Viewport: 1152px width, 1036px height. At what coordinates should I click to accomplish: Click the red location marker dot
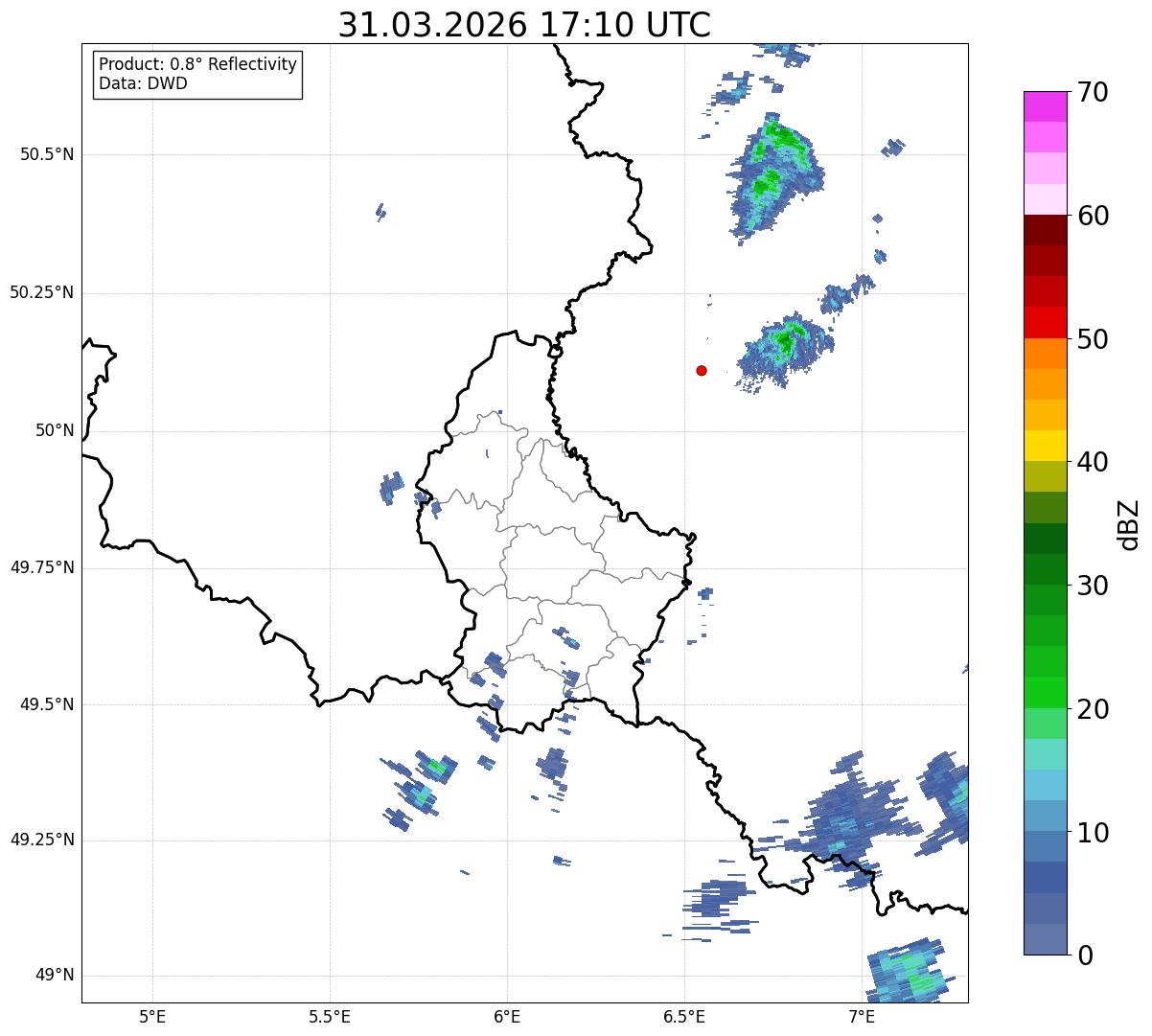click(702, 370)
